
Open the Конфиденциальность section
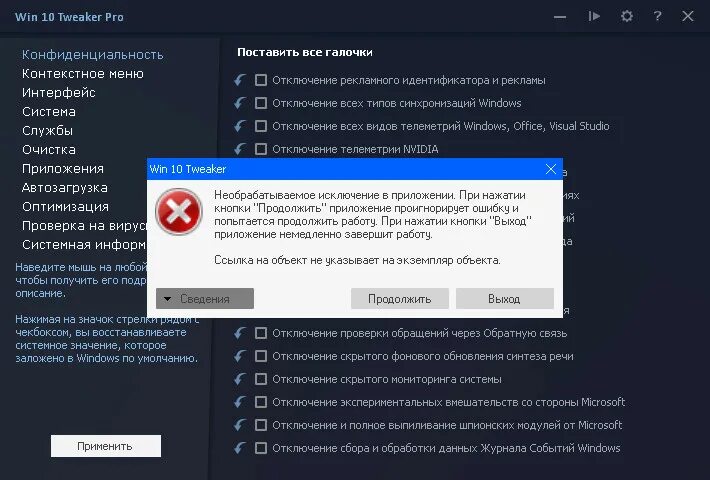pyautogui.click(x=93, y=55)
